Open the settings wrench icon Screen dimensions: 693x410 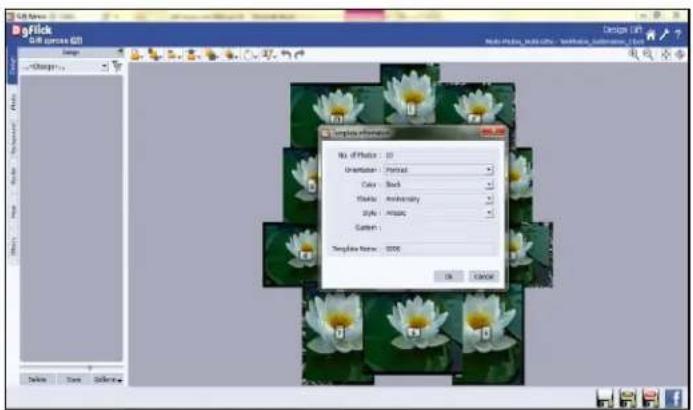[664, 35]
